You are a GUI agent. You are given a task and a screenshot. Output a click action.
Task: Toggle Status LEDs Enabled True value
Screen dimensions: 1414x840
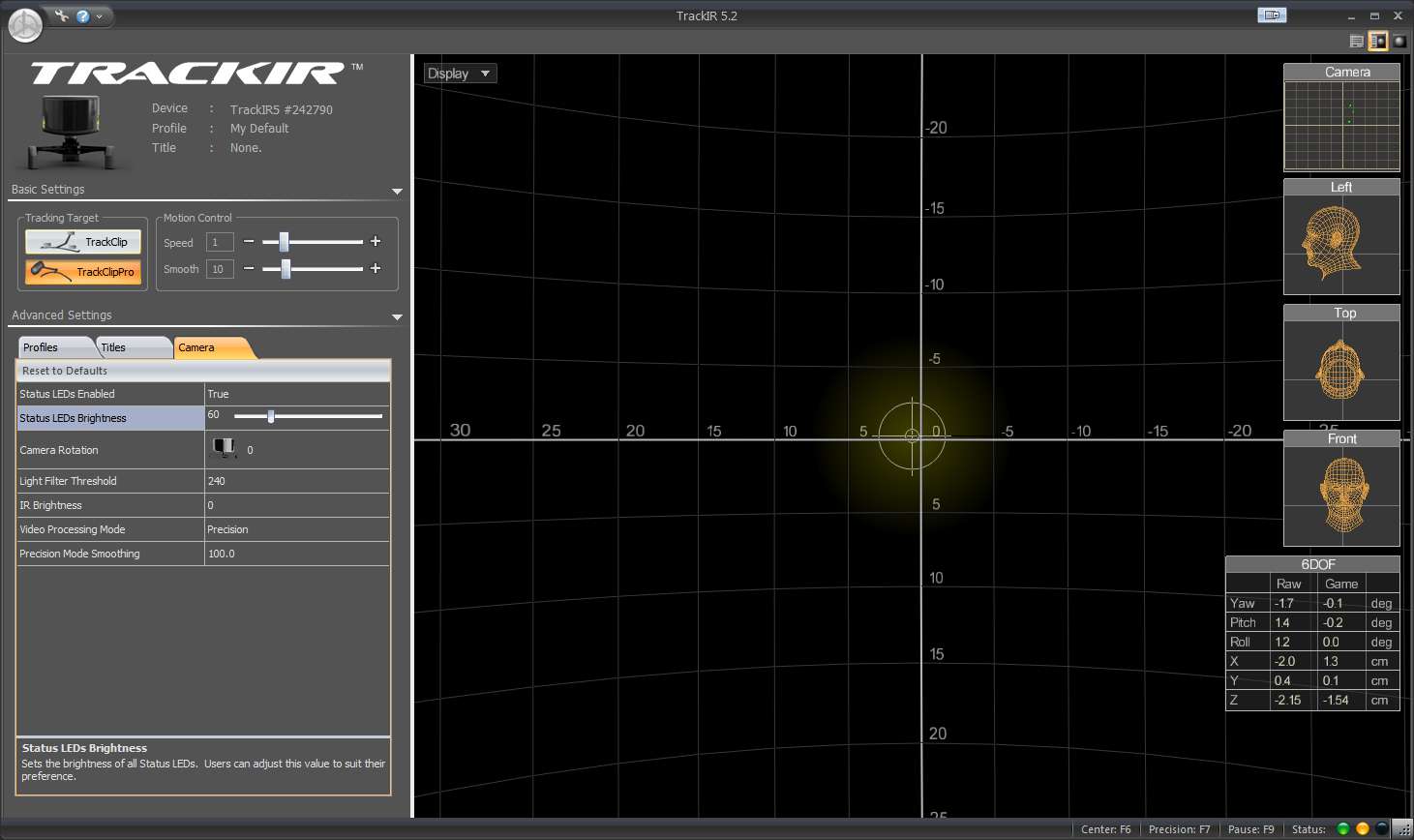tap(297, 394)
